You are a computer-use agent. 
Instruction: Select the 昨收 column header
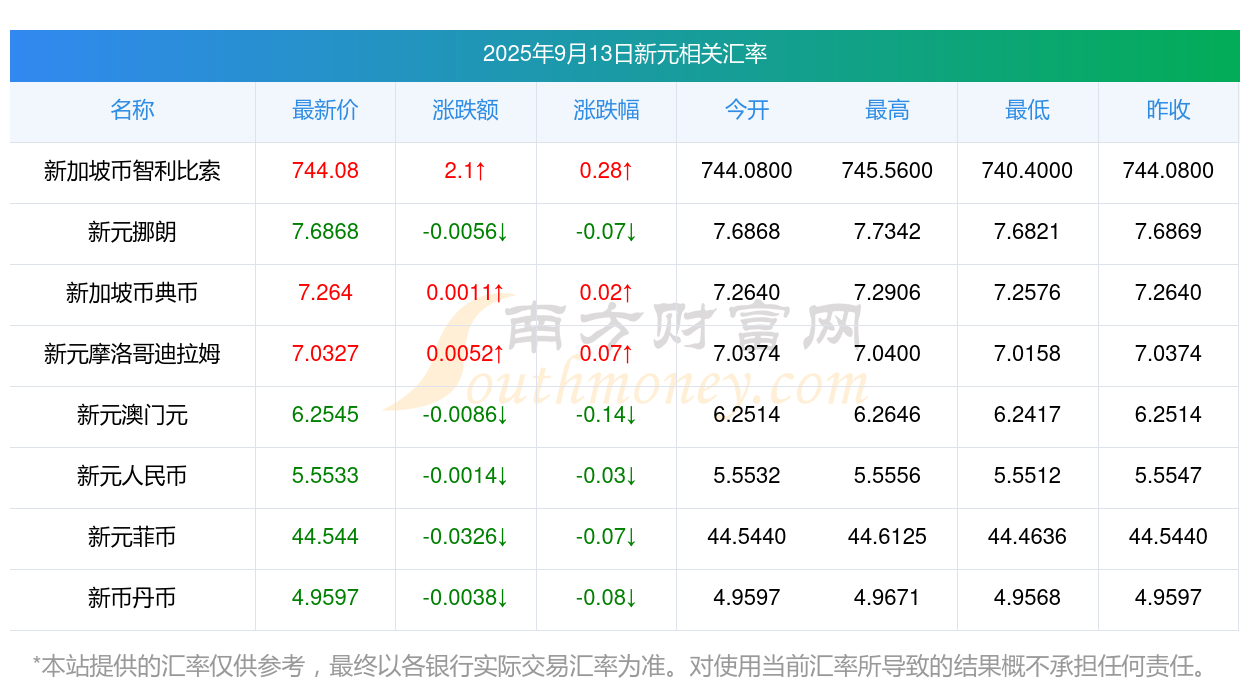pos(1168,110)
